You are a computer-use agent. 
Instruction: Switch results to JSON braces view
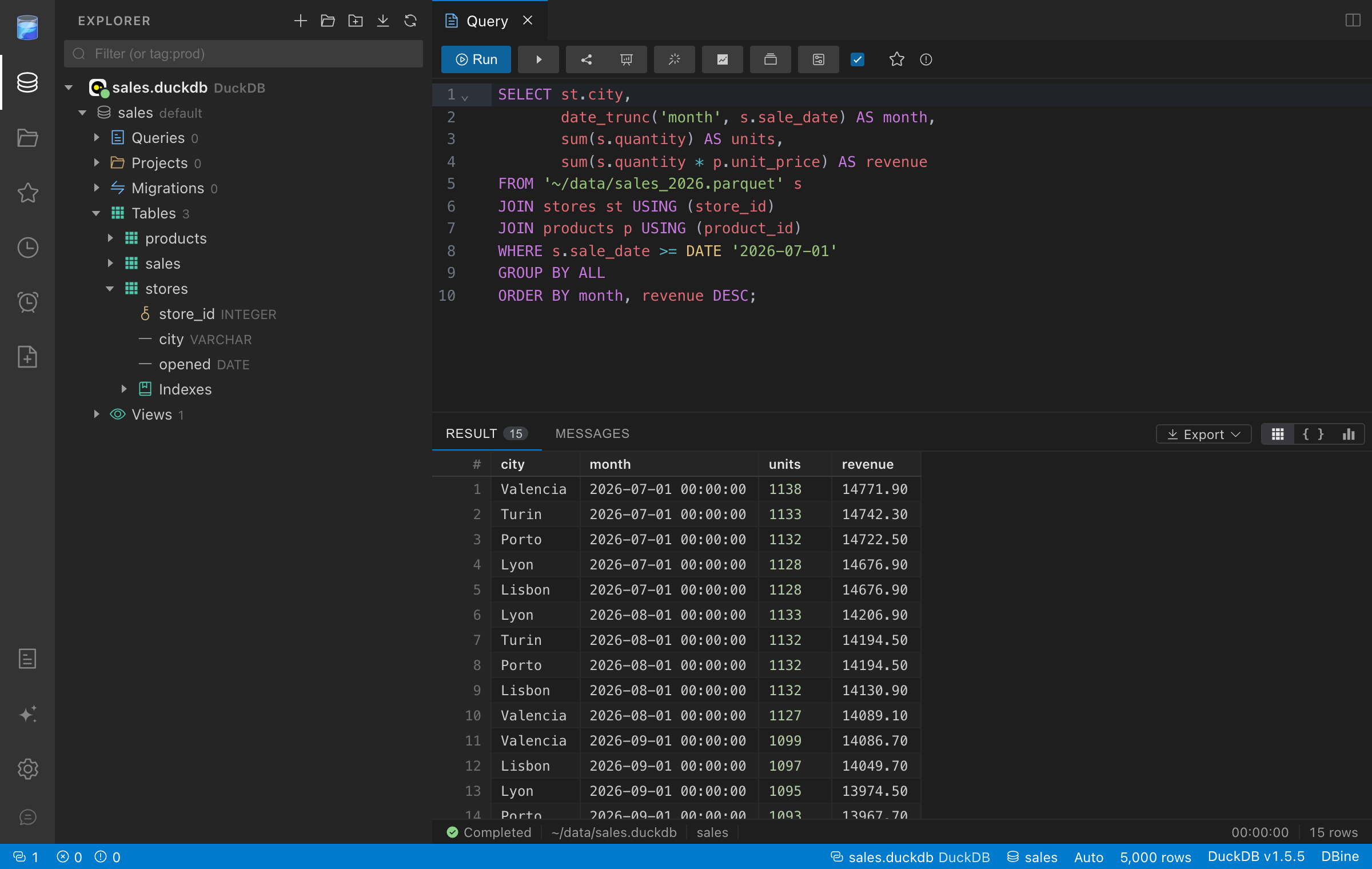(1313, 434)
